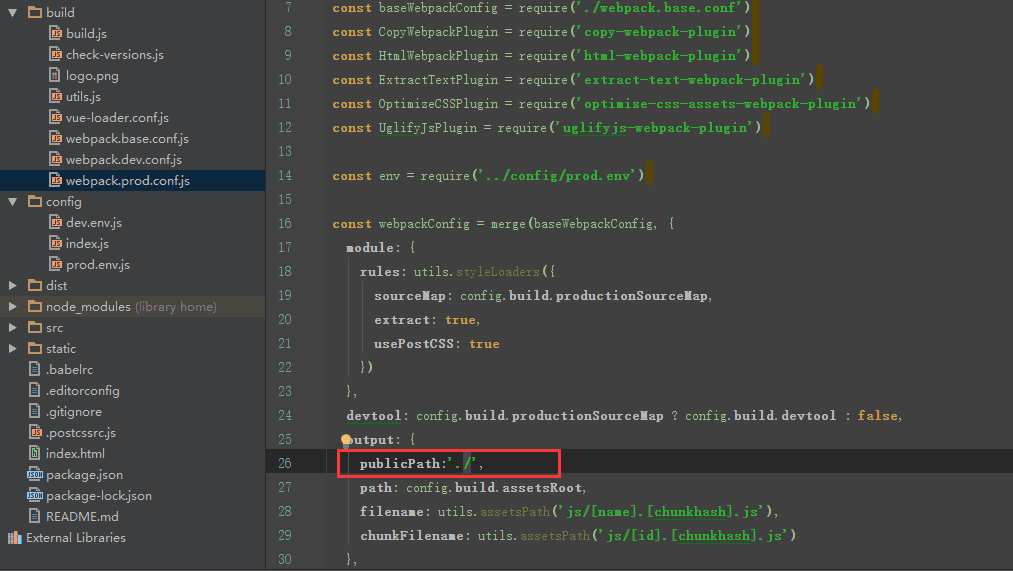Viewport: 1013px width, 571px height.
Task: Expand the static folder
Action: pos(13,349)
